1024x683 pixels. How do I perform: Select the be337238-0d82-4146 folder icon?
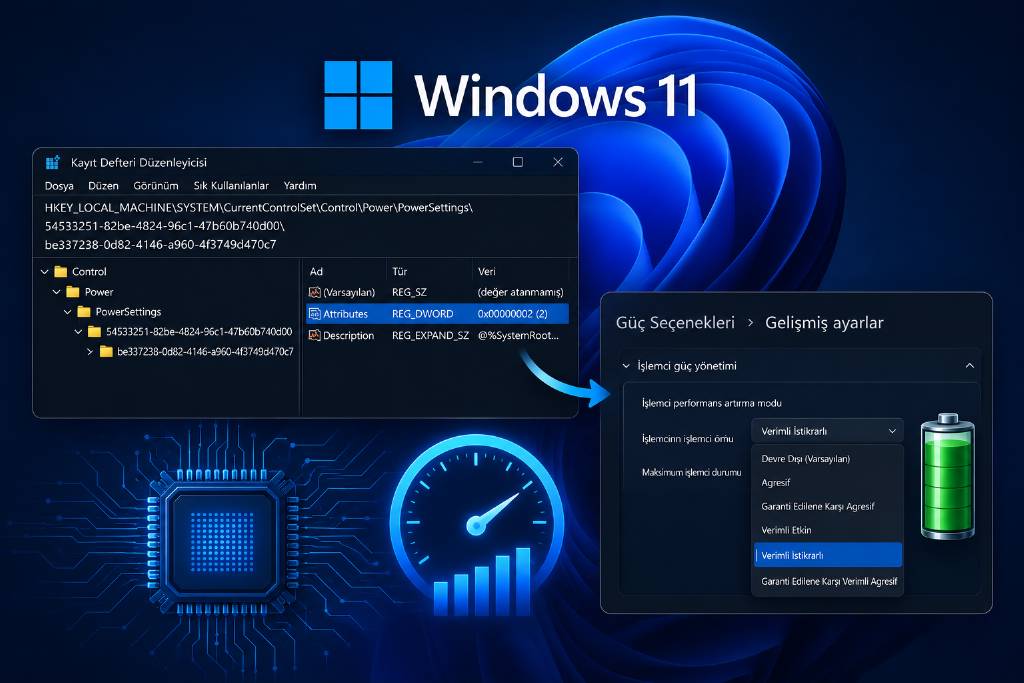coord(106,352)
